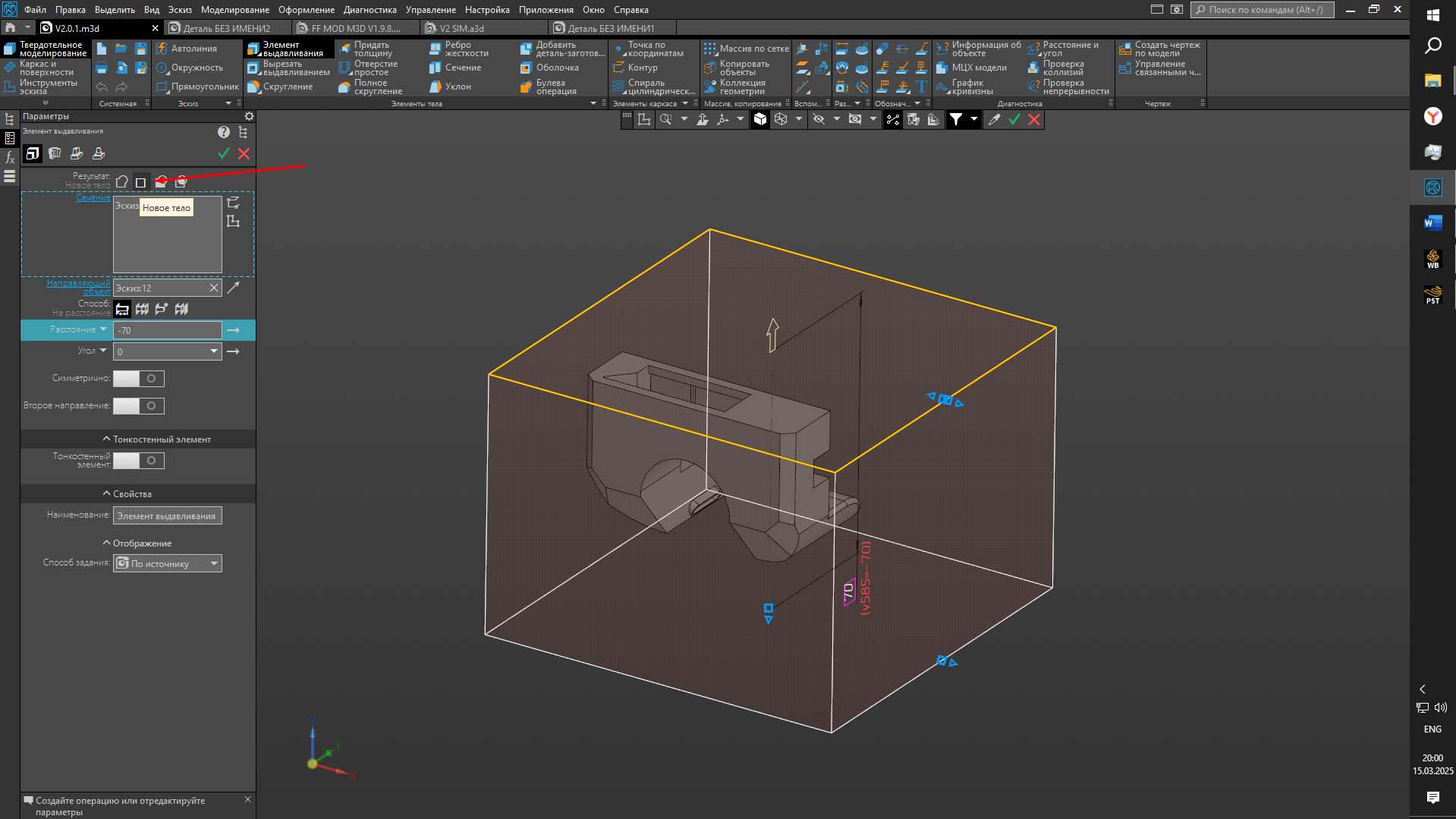1456x819 pixels.
Task: Click the sketch-creation icon right of section list
Action: [x=233, y=221]
